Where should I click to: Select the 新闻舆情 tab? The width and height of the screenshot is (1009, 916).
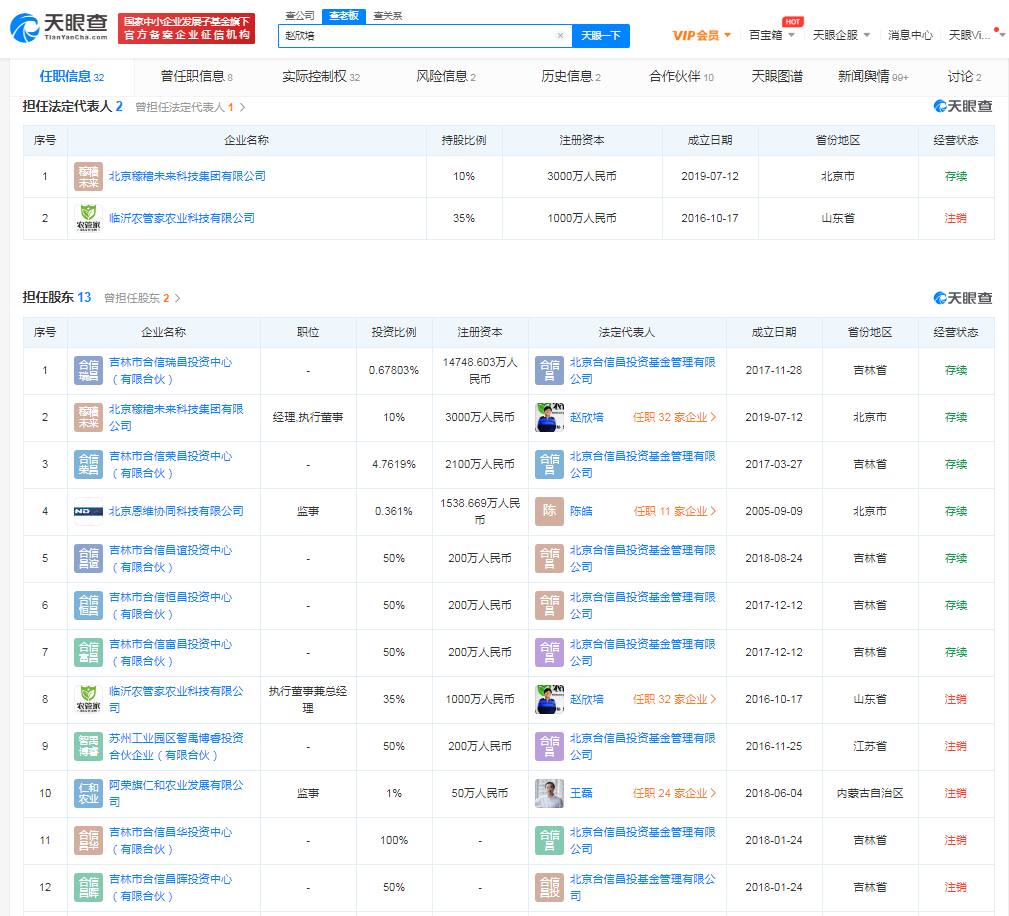[x=873, y=77]
